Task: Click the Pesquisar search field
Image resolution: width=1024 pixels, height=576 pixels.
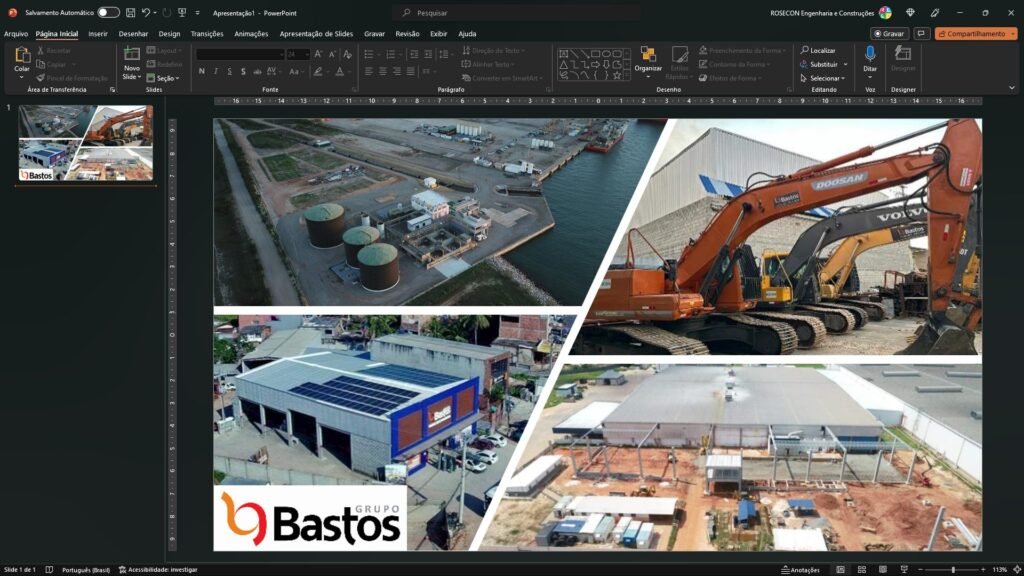Action: pyautogui.click(x=516, y=12)
